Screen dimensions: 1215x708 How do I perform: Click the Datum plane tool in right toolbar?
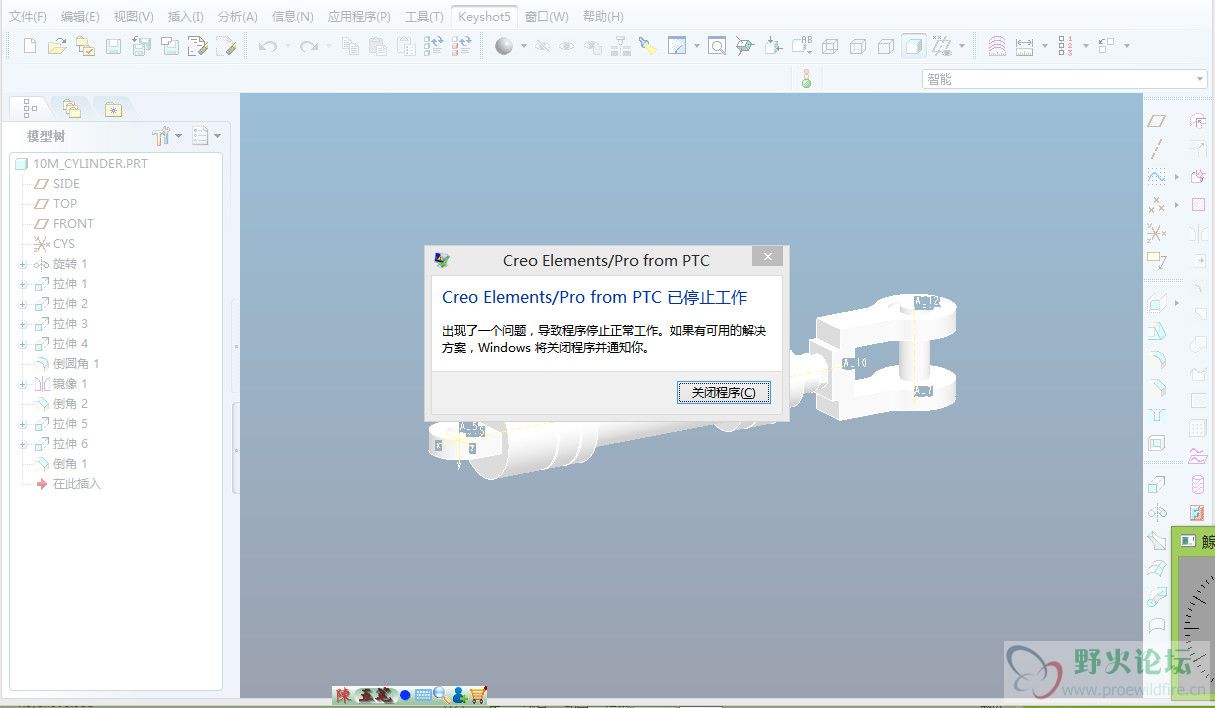pos(1157,121)
